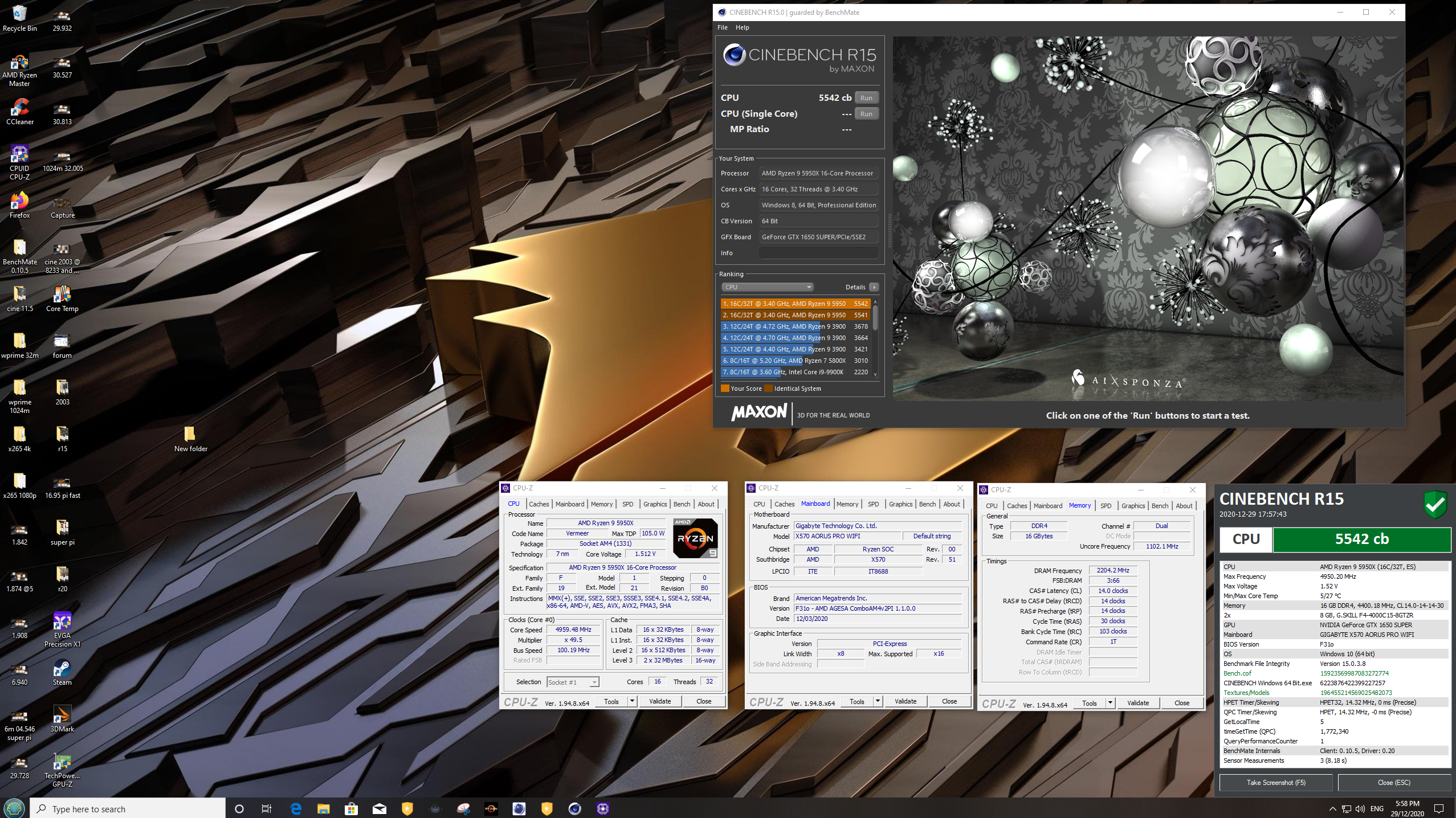1456x818 pixels.
Task: Open Microsoft Edge from the taskbar
Action: click(x=296, y=808)
